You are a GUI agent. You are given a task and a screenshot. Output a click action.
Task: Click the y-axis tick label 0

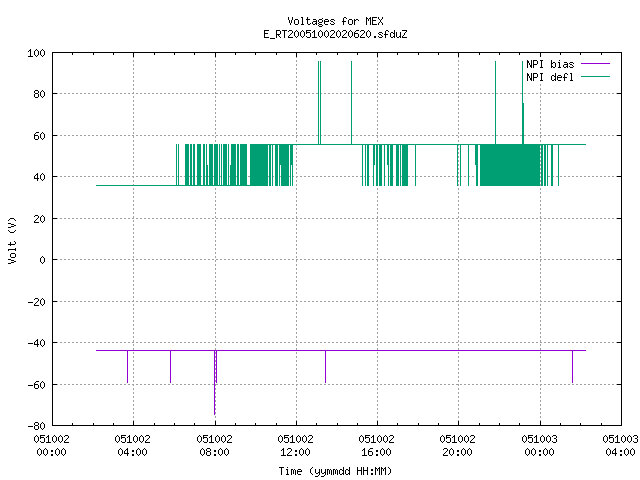pyautogui.click(x=42, y=260)
